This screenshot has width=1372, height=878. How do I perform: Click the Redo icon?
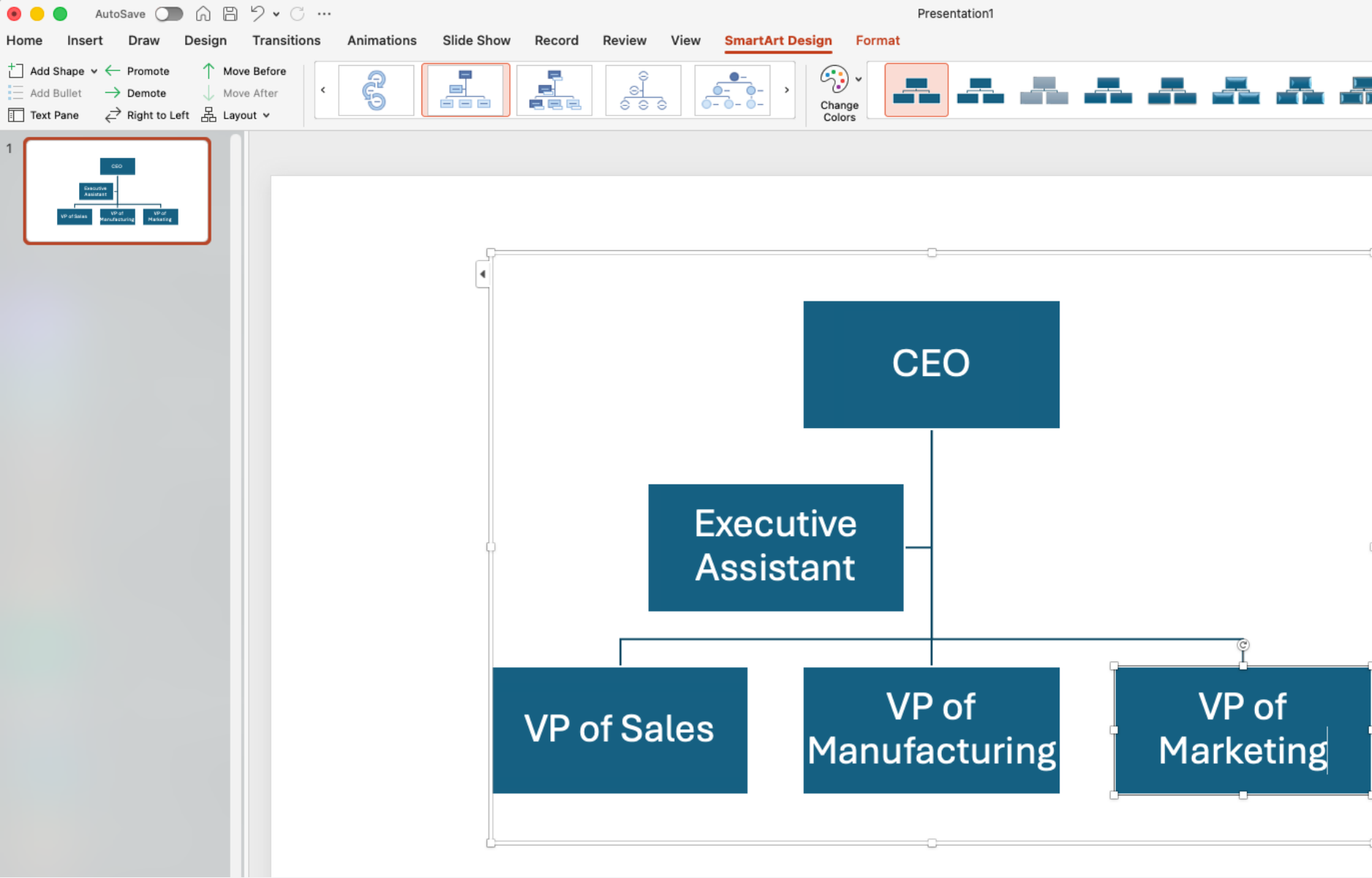pyautogui.click(x=297, y=14)
